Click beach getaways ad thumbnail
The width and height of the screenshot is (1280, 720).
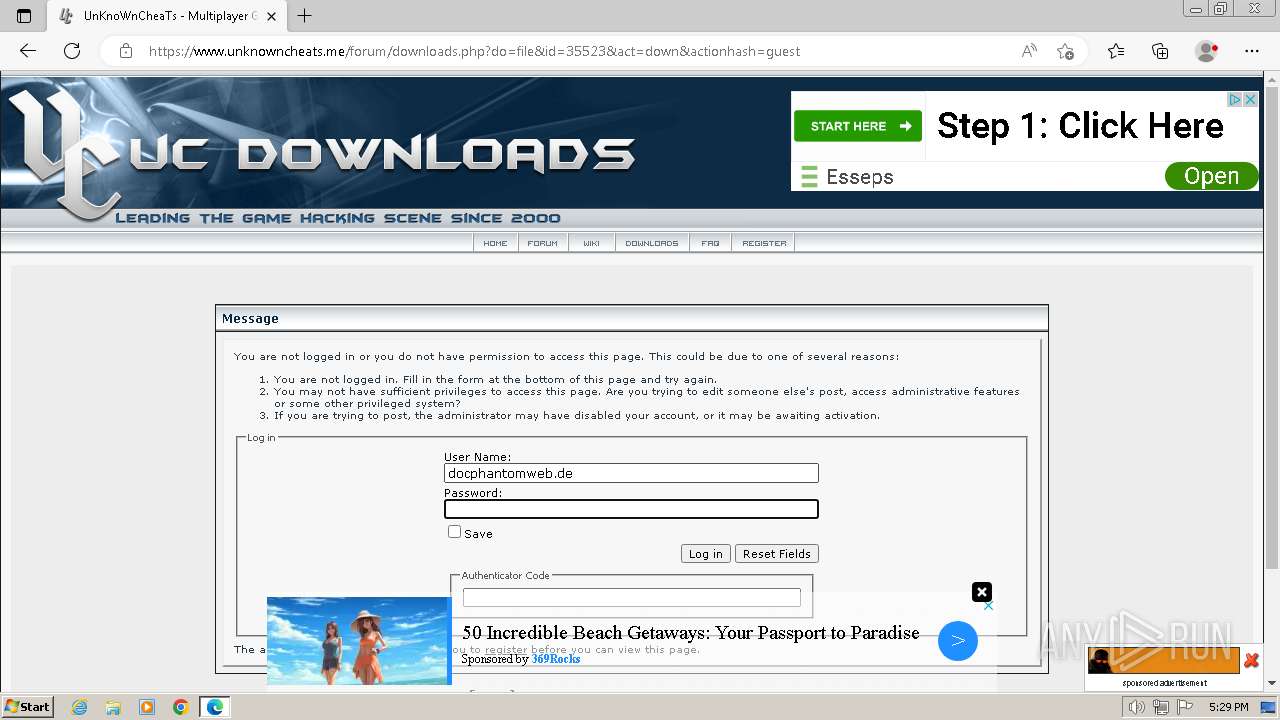click(359, 641)
